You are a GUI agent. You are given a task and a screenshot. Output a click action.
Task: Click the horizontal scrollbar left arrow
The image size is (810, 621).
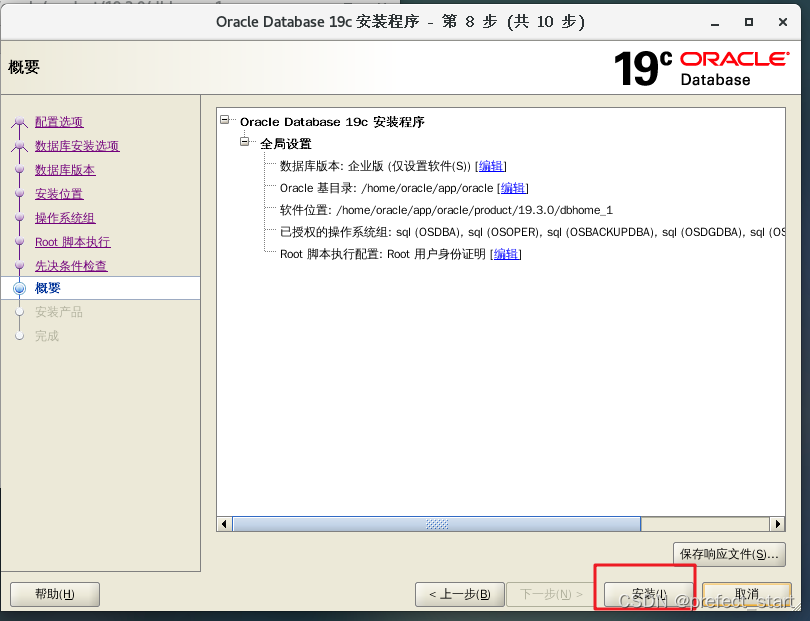pyautogui.click(x=224, y=524)
